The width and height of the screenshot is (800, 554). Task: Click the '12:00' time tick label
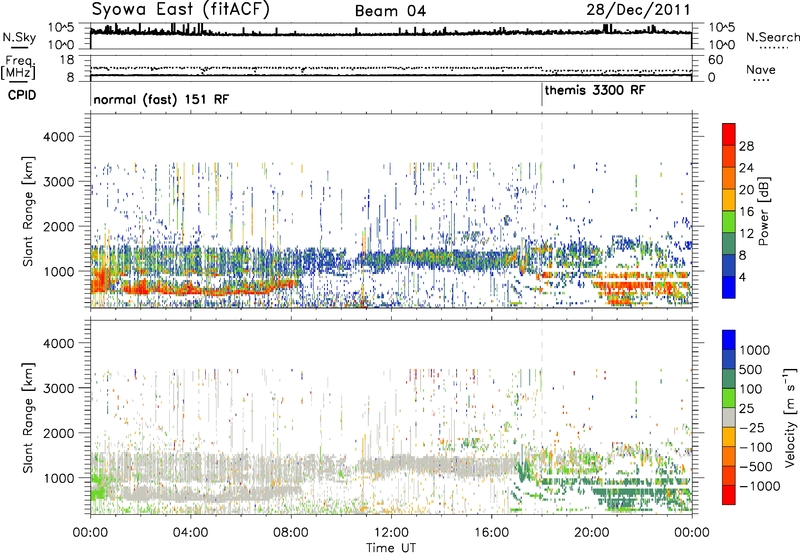(391, 533)
